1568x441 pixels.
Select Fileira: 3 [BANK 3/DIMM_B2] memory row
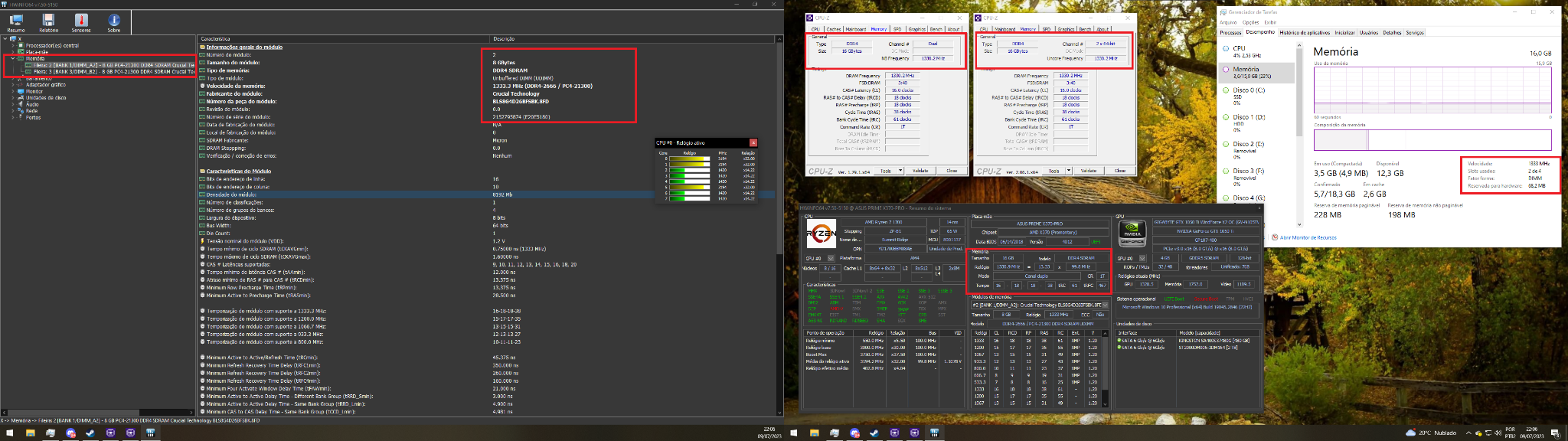click(x=113, y=72)
